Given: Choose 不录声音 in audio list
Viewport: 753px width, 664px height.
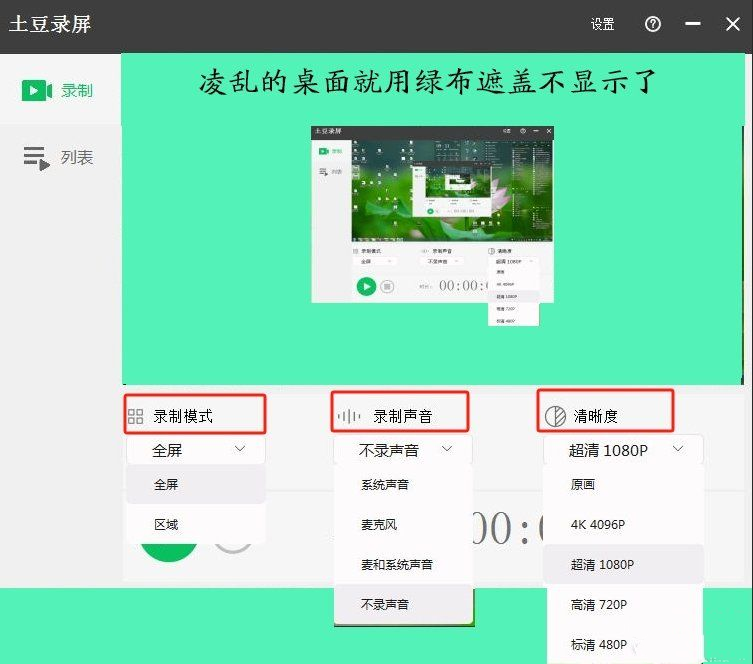Looking at the screenshot, I should [403, 604].
